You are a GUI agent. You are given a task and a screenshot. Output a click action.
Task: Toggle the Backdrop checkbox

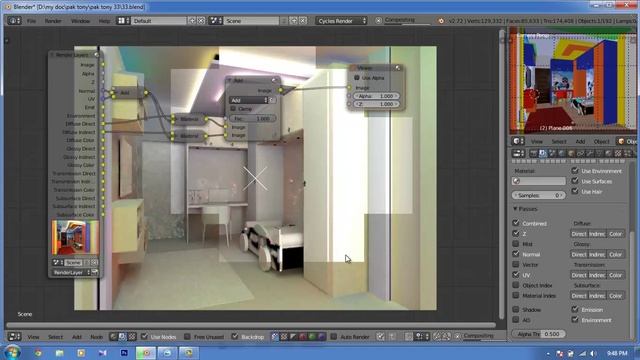pos(235,336)
